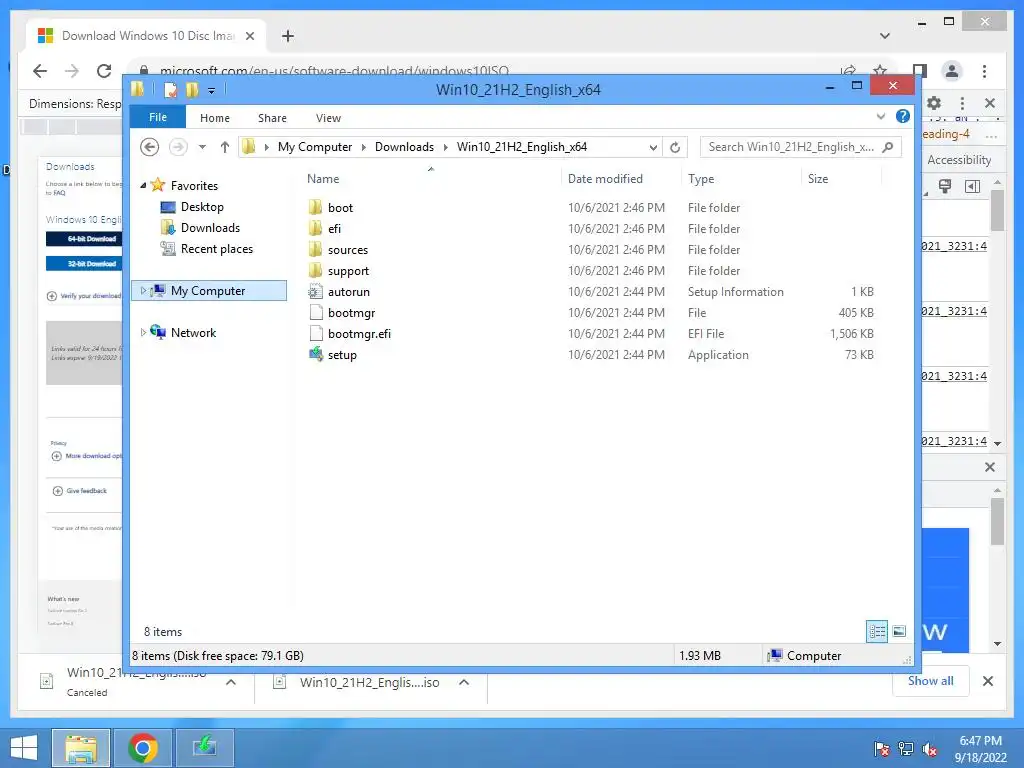Screen dimensions: 1024x768
Task: Click the 32-bit Download button
Action: 84,263
